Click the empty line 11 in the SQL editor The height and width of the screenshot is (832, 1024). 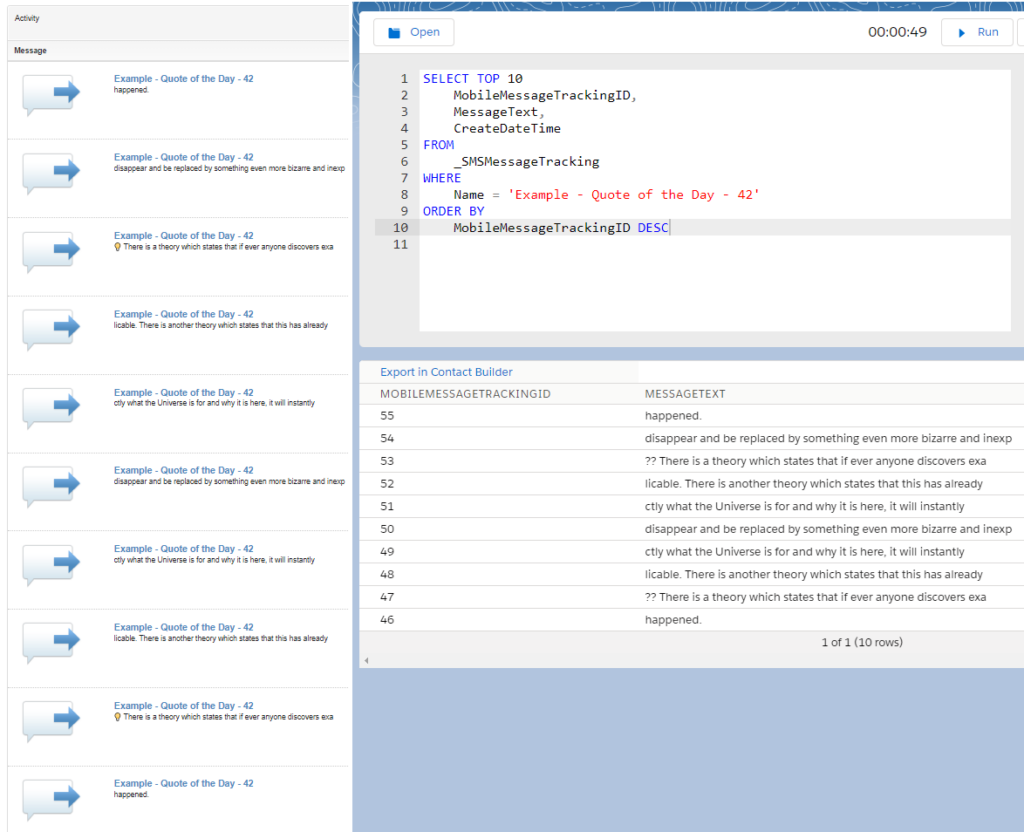(x=600, y=245)
